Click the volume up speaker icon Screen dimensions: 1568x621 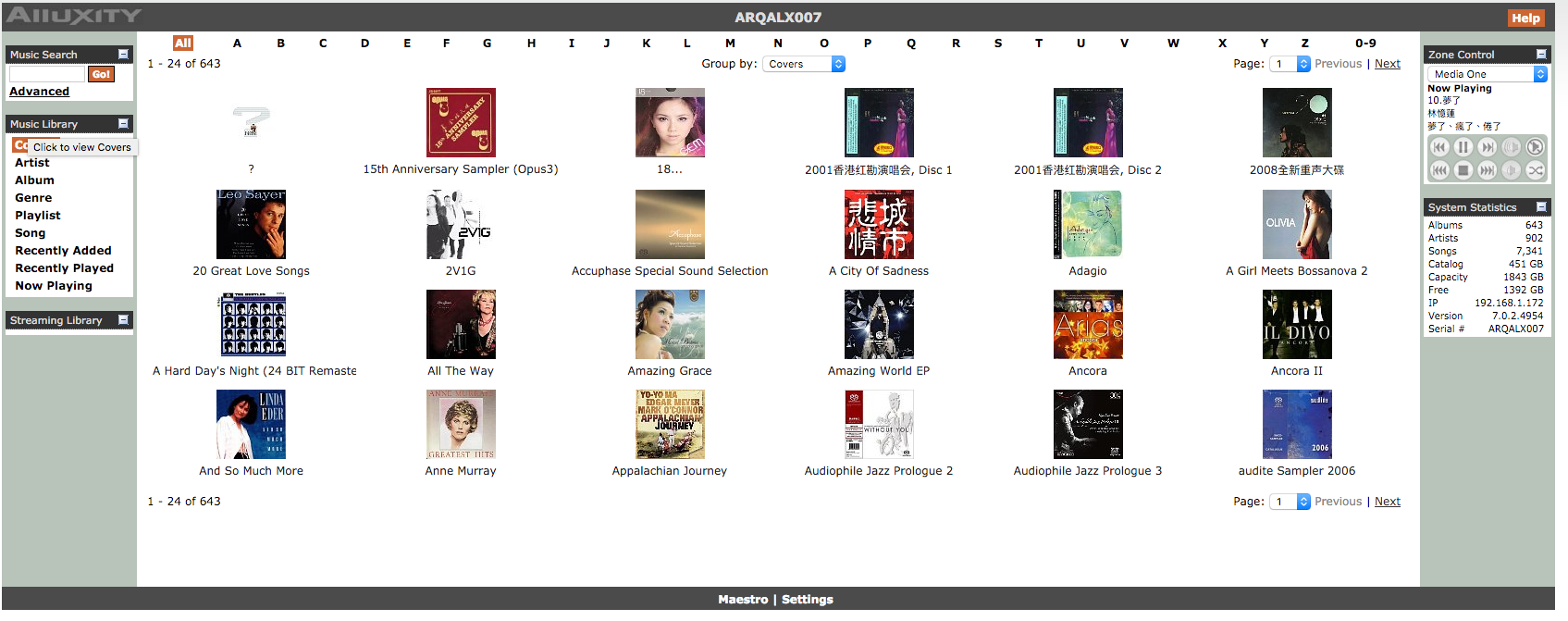pyautogui.click(x=1511, y=147)
